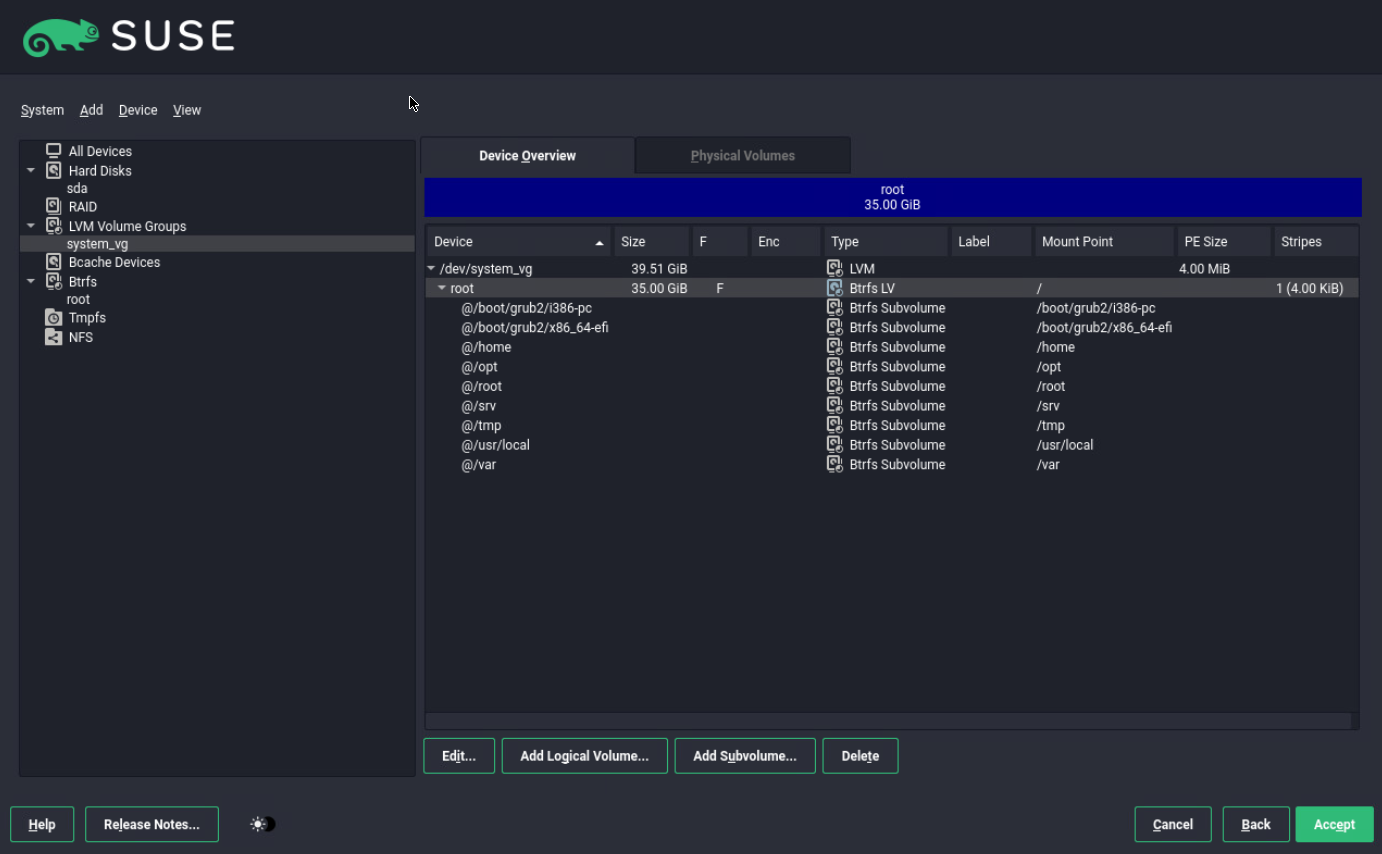
Task: Collapse the Hard Disks tree node
Action: (31, 171)
